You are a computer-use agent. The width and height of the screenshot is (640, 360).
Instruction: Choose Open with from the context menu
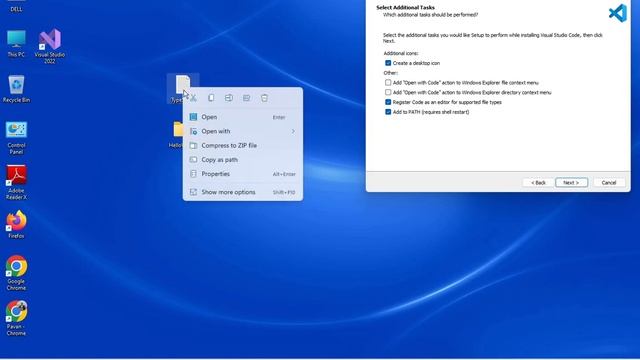point(243,131)
